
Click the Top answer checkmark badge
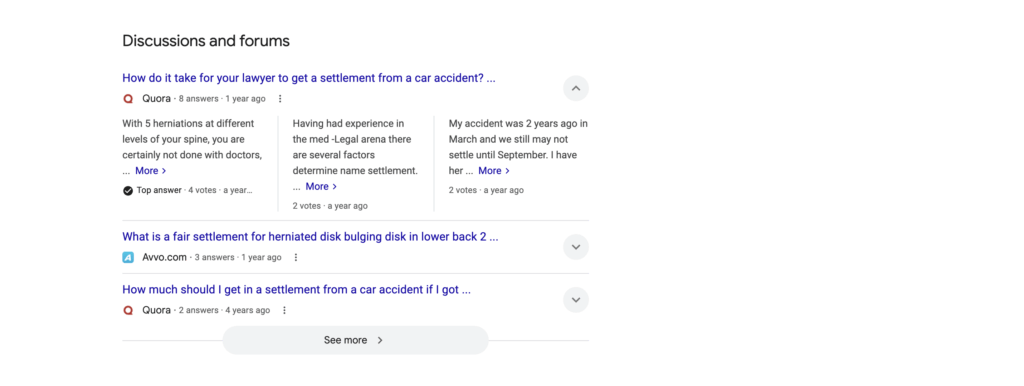[127, 191]
